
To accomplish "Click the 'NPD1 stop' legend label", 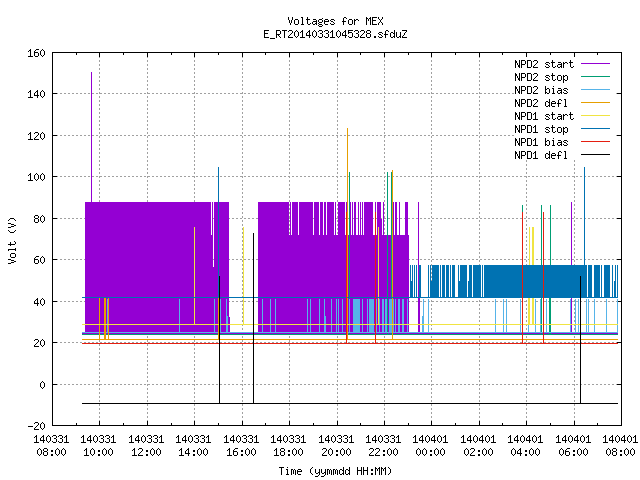I will coord(541,129).
